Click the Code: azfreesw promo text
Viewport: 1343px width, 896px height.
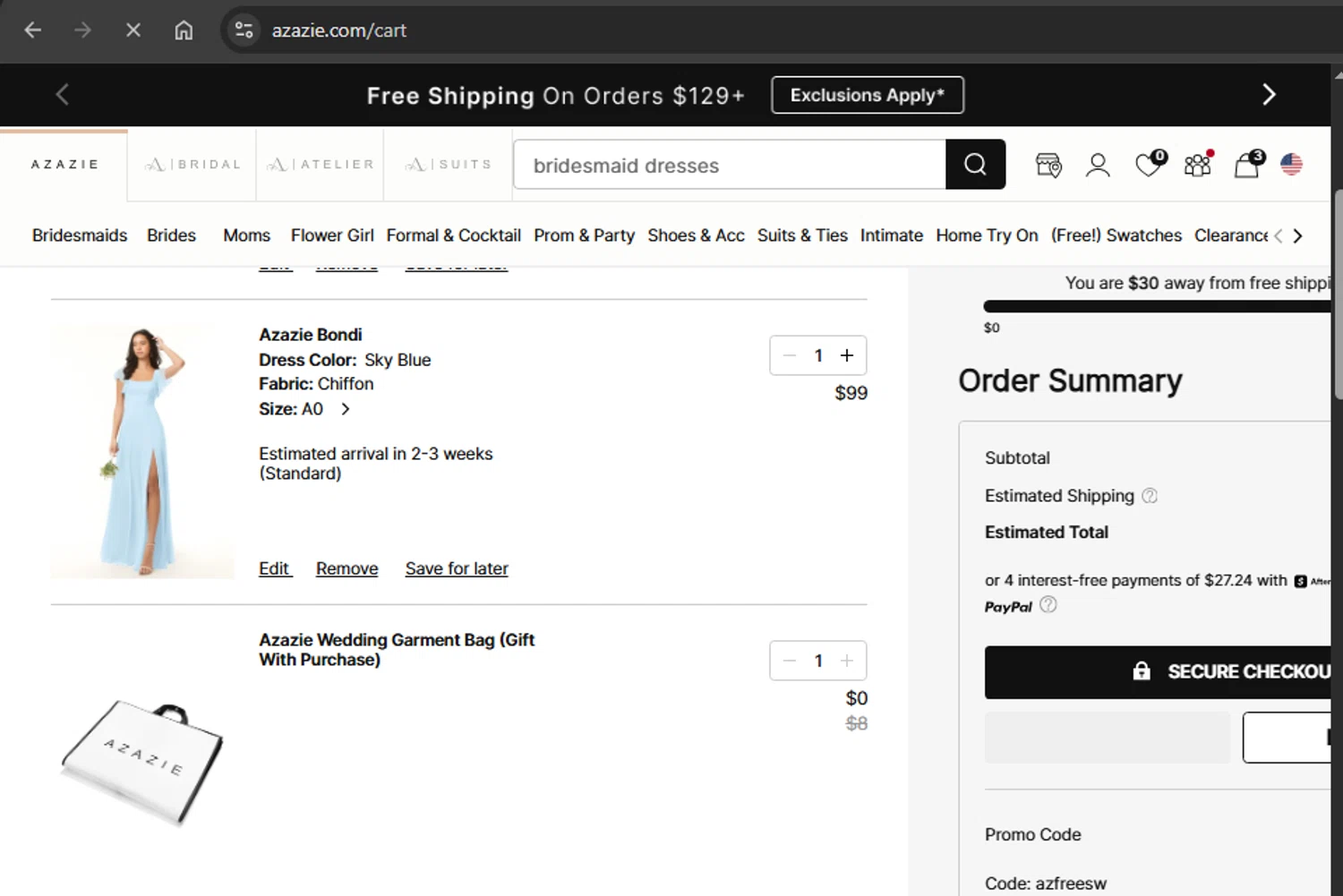pyautogui.click(x=1046, y=883)
